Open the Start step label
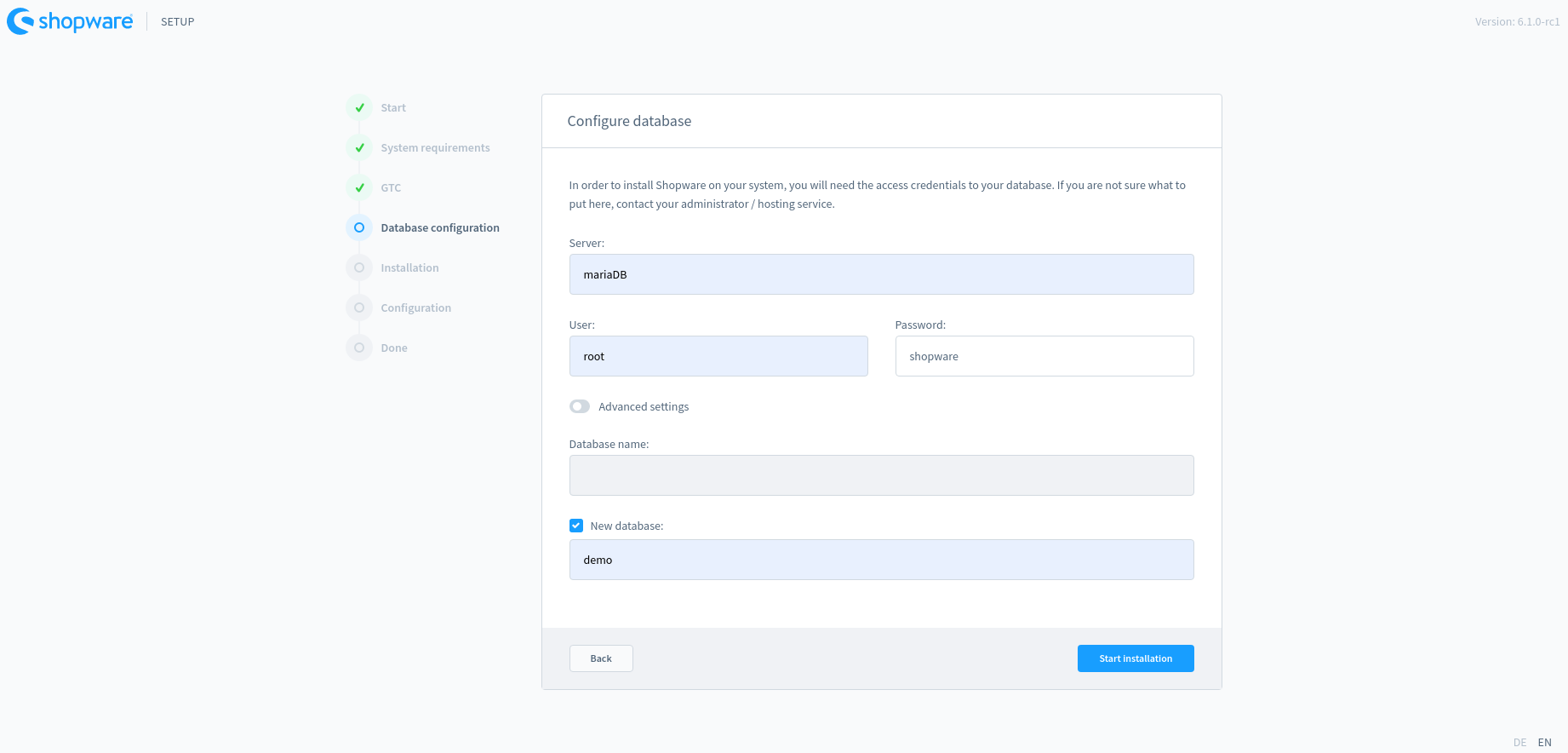This screenshot has height=753, width=1568. tap(393, 107)
